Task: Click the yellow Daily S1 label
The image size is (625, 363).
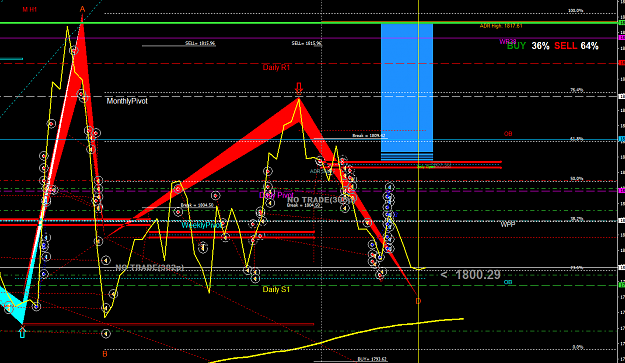Action: [x=276, y=289]
